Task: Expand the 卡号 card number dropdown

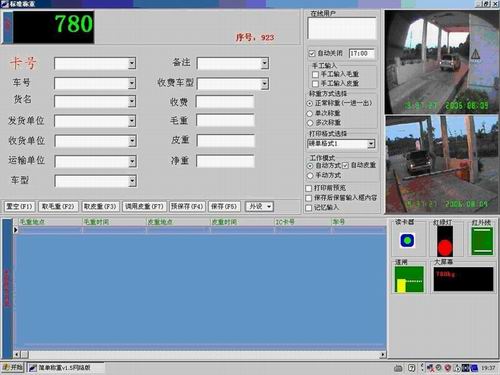Action: click(x=132, y=63)
